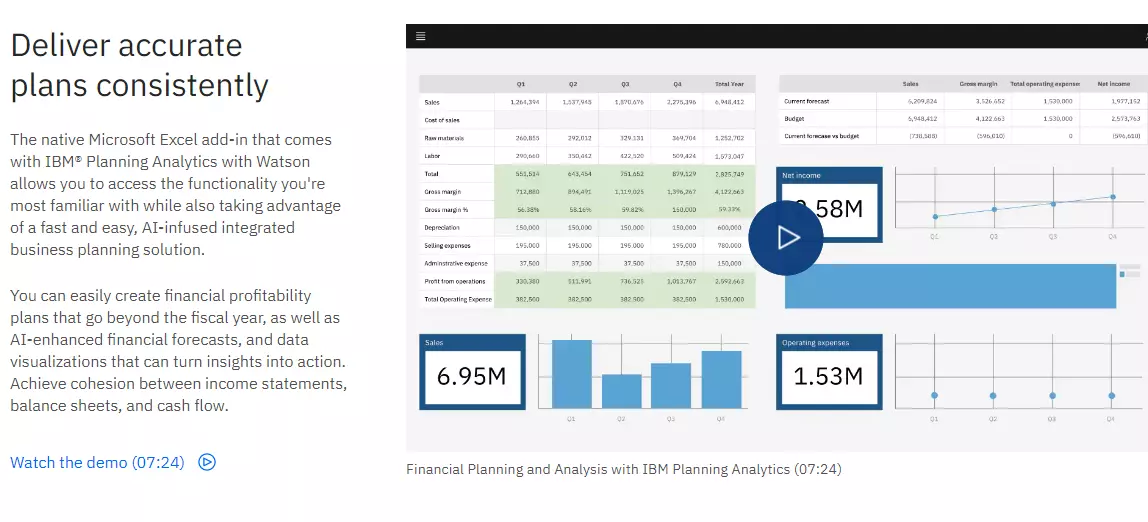Click the paragraph starting 'The native Microsoft Excel add-in'
The image size is (1148, 522).
pos(176,195)
